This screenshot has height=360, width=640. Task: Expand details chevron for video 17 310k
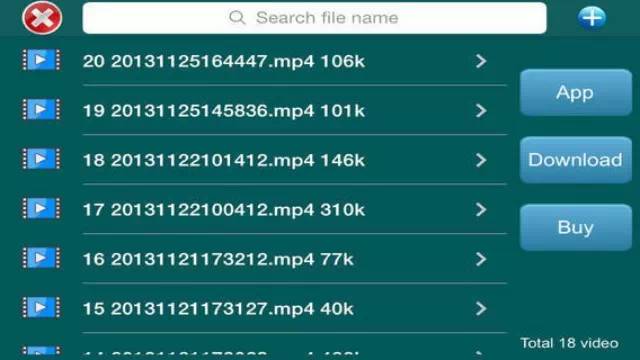click(481, 210)
